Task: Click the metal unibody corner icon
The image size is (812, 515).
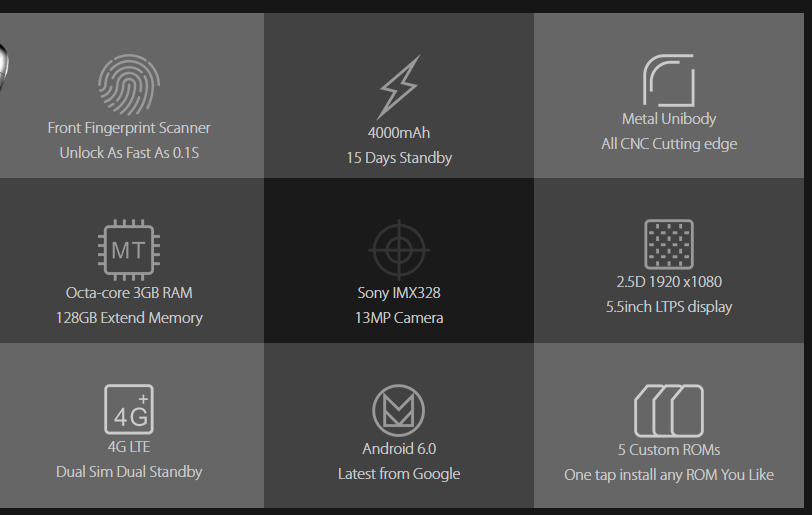Action: [x=669, y=80]
